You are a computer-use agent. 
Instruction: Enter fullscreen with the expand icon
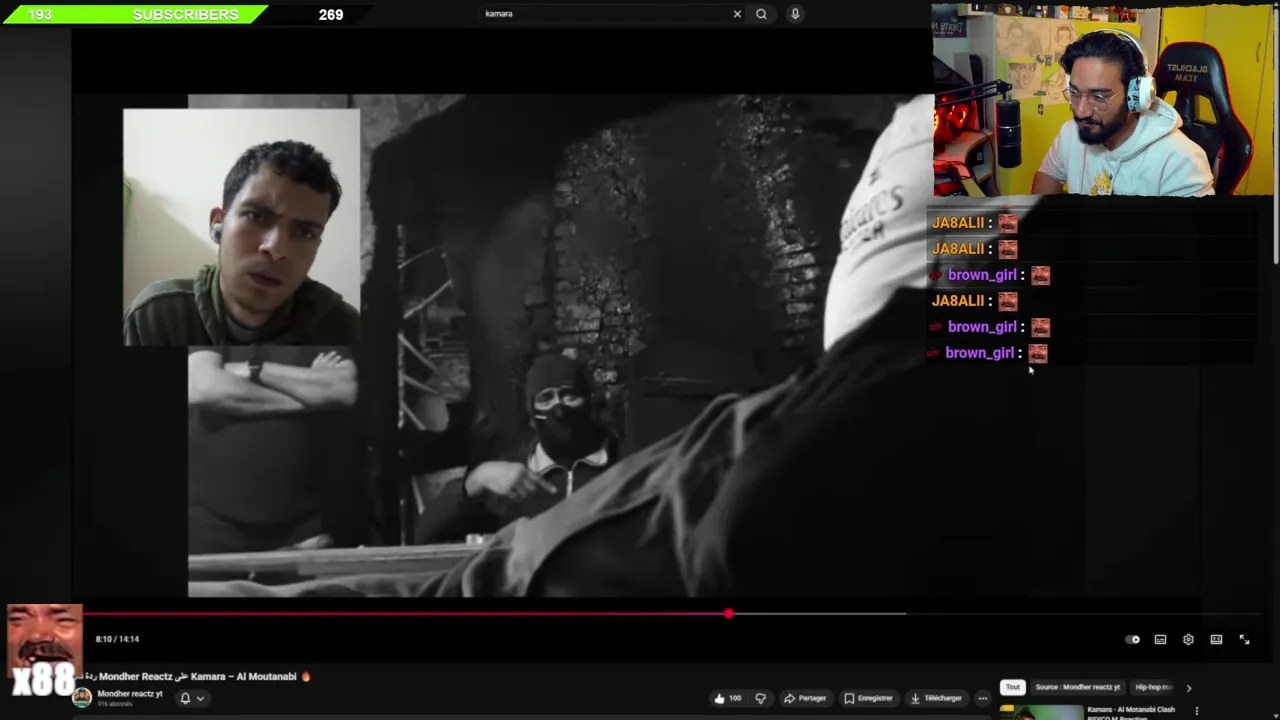point(1244,640)
